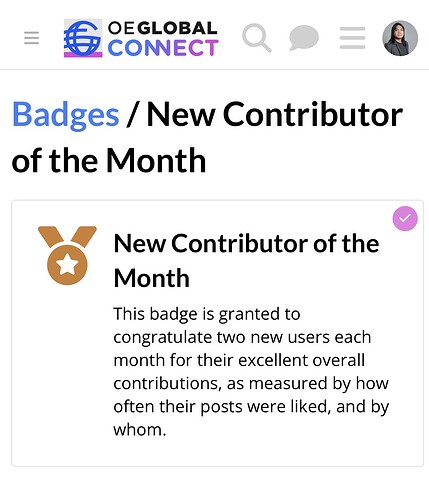Click the word 'whom.' ending the description
Screen dimensions: 429x500
(x=140, y=430)
